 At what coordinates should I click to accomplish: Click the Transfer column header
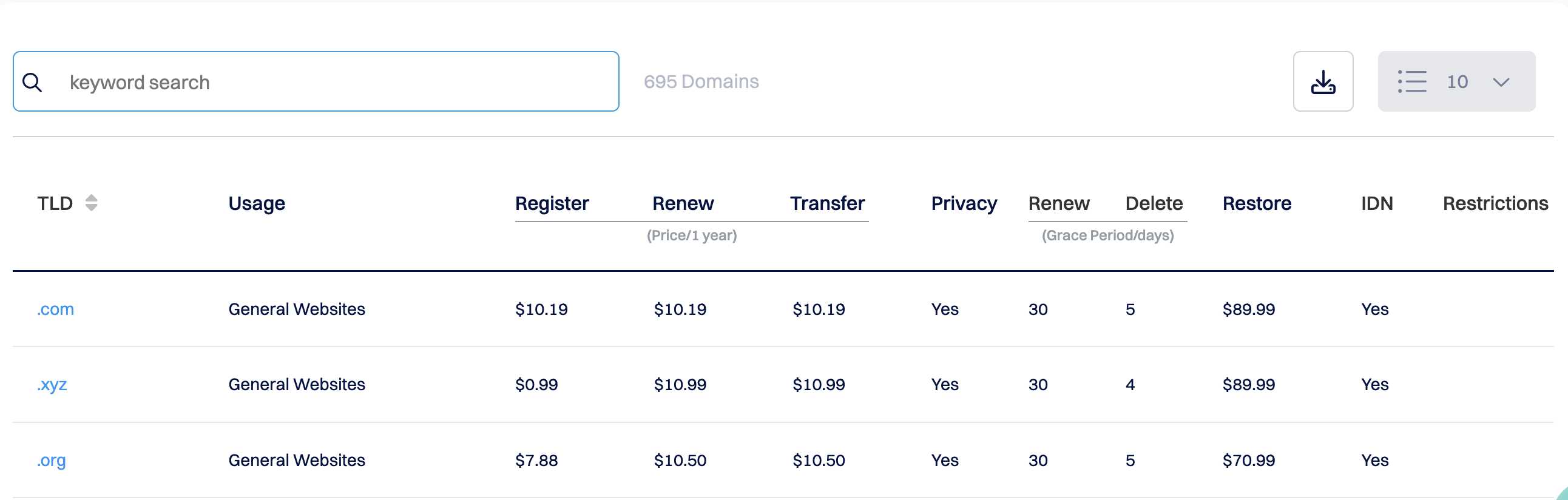pos(827,203)
